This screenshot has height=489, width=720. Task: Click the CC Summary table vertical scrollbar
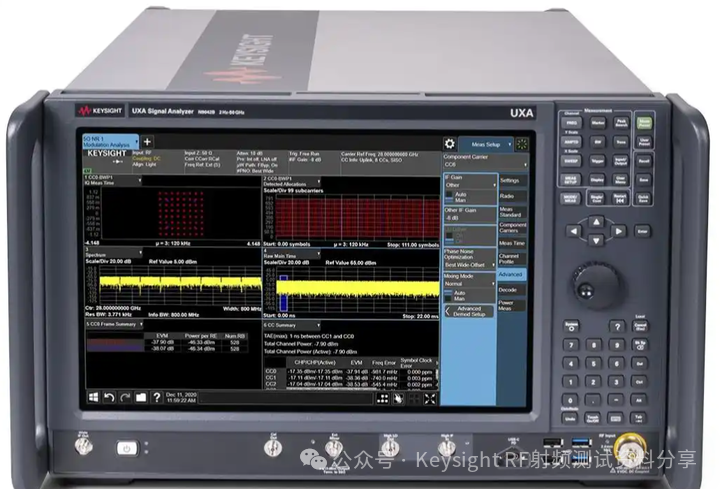click(x=436, y=373)
